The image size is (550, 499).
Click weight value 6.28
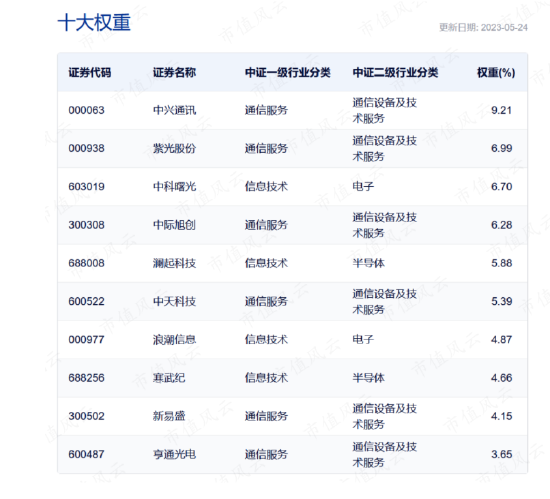[x=502, y=225]
